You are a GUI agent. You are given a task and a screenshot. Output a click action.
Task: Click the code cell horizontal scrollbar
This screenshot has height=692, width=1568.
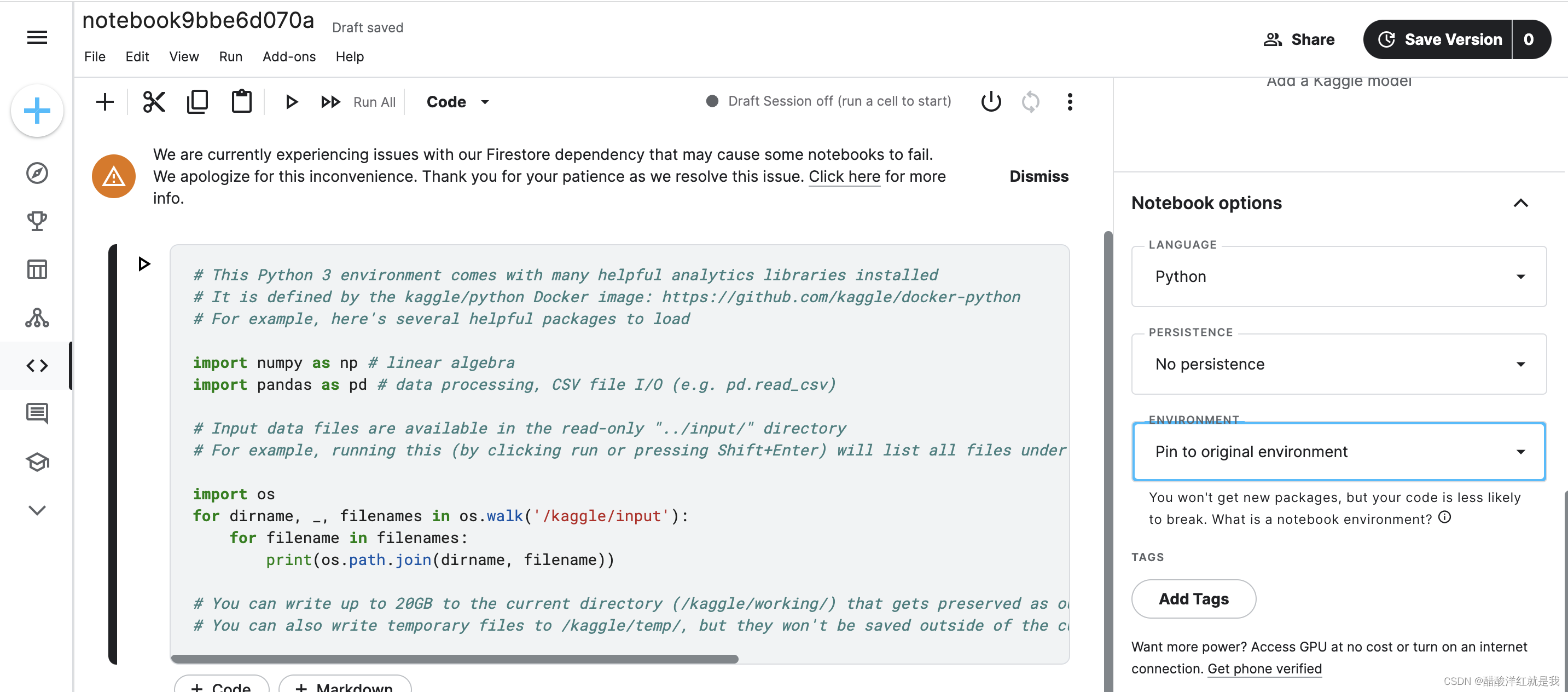click(454, 659)
